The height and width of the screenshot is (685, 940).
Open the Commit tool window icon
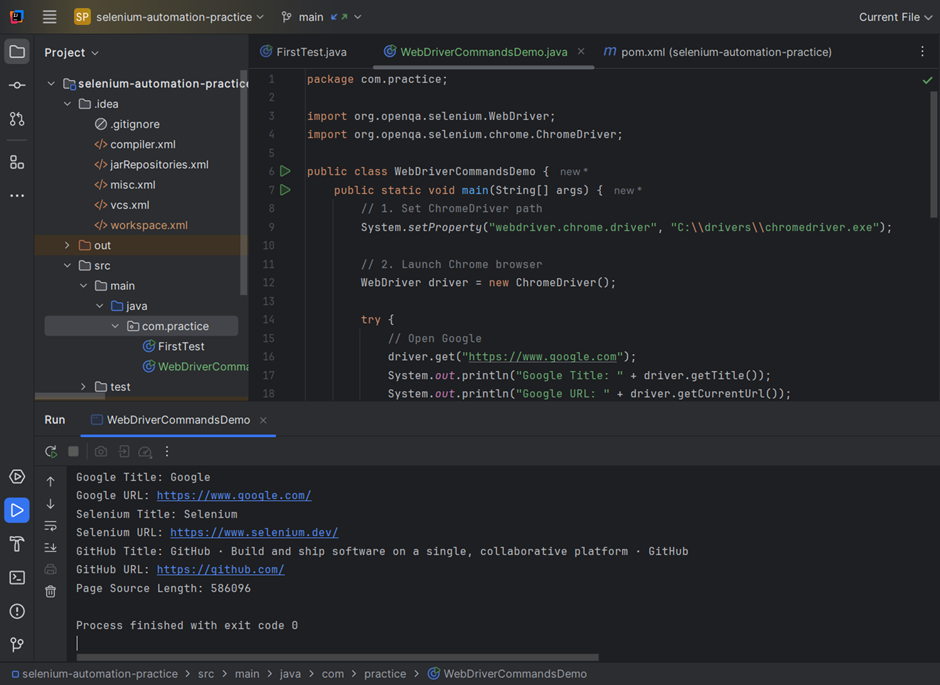click(x=17, y=85)
